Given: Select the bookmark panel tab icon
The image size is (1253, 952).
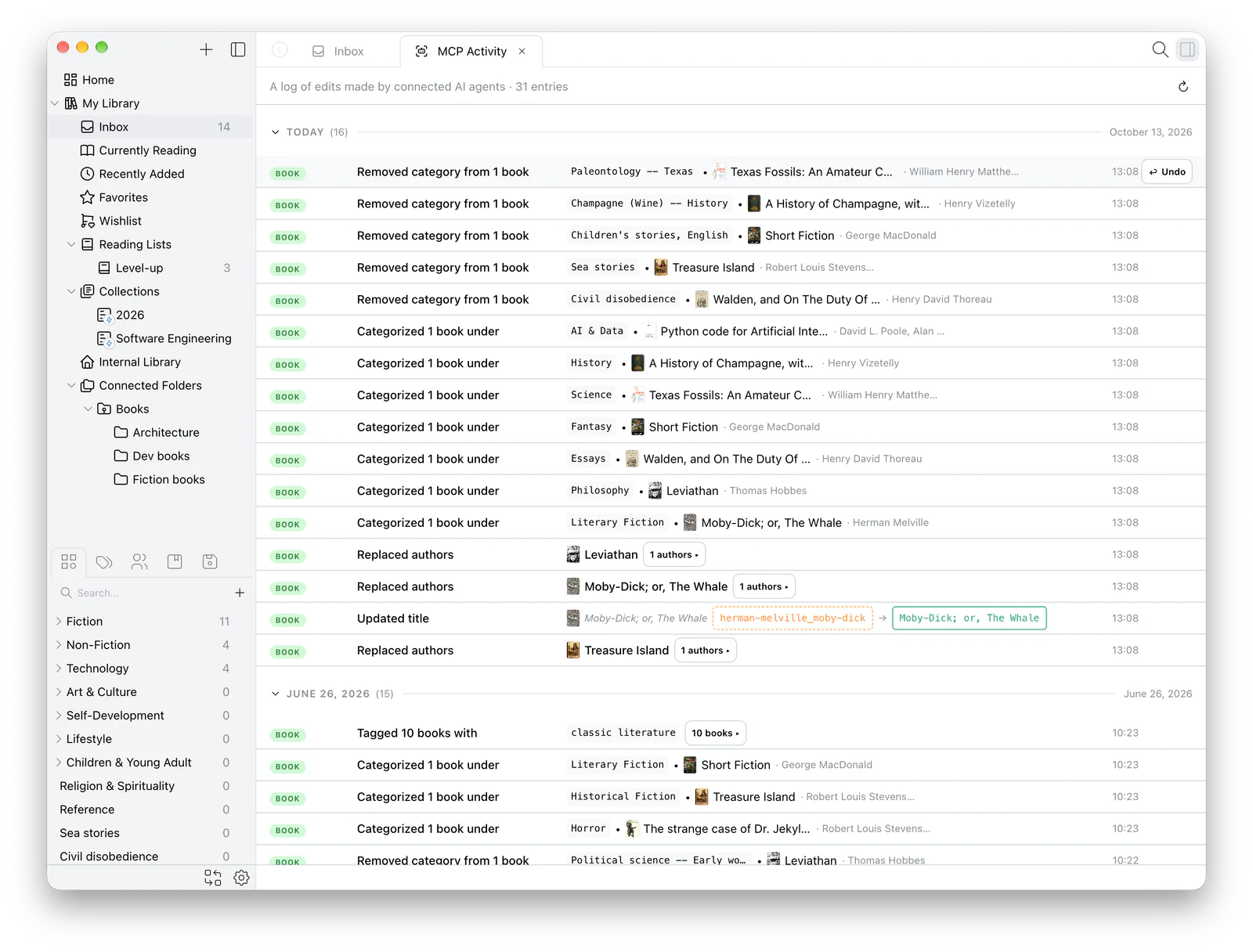Looking at the screenshot, I should (x=175, y=561).
